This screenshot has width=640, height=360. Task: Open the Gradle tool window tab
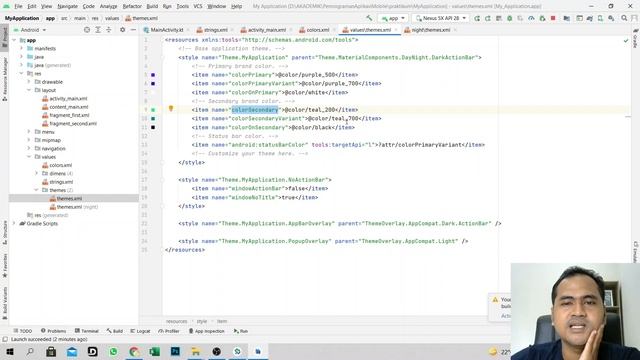pos(636,39)
